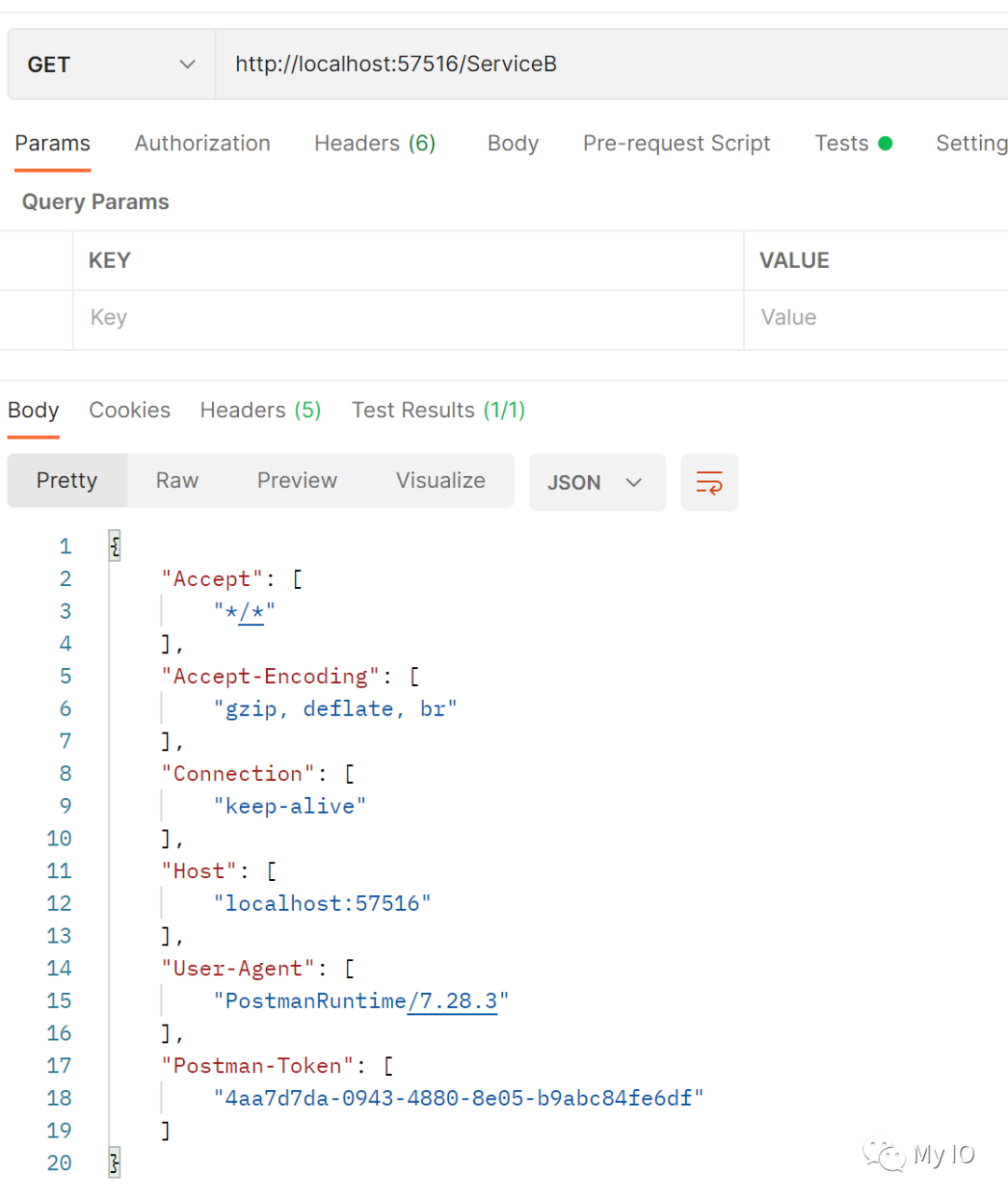Open the Pre-request Script tab

(x=677, y=144)
